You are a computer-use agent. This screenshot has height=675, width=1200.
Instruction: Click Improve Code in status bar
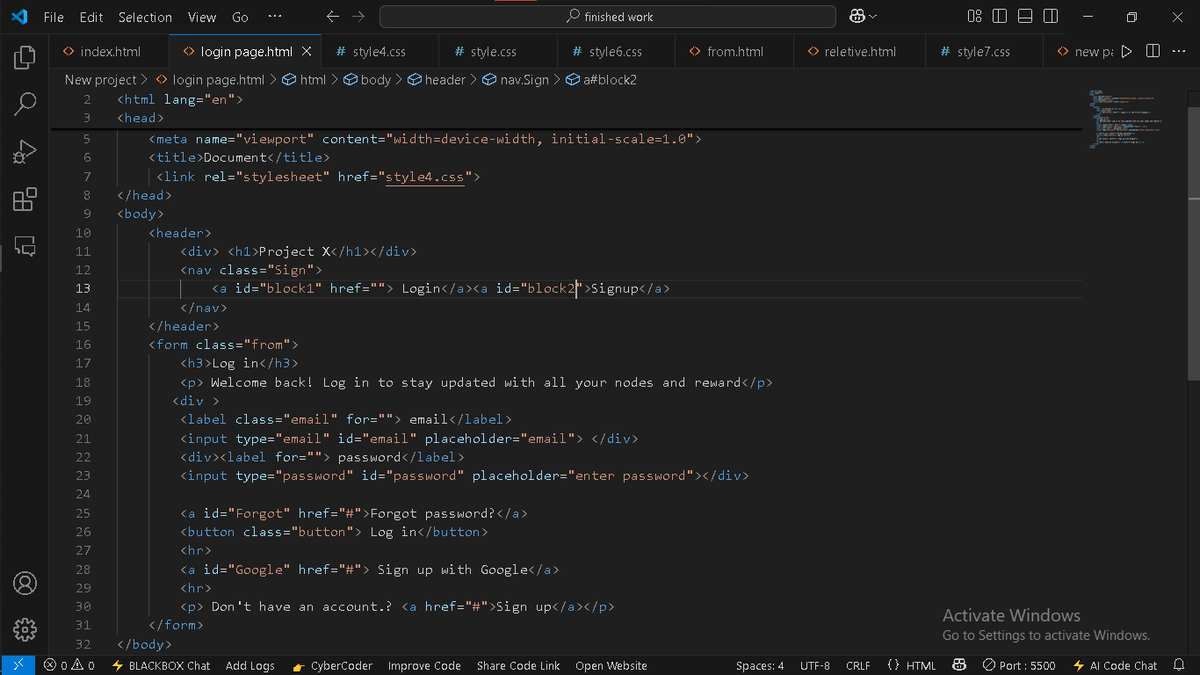(x=424, y=665)
